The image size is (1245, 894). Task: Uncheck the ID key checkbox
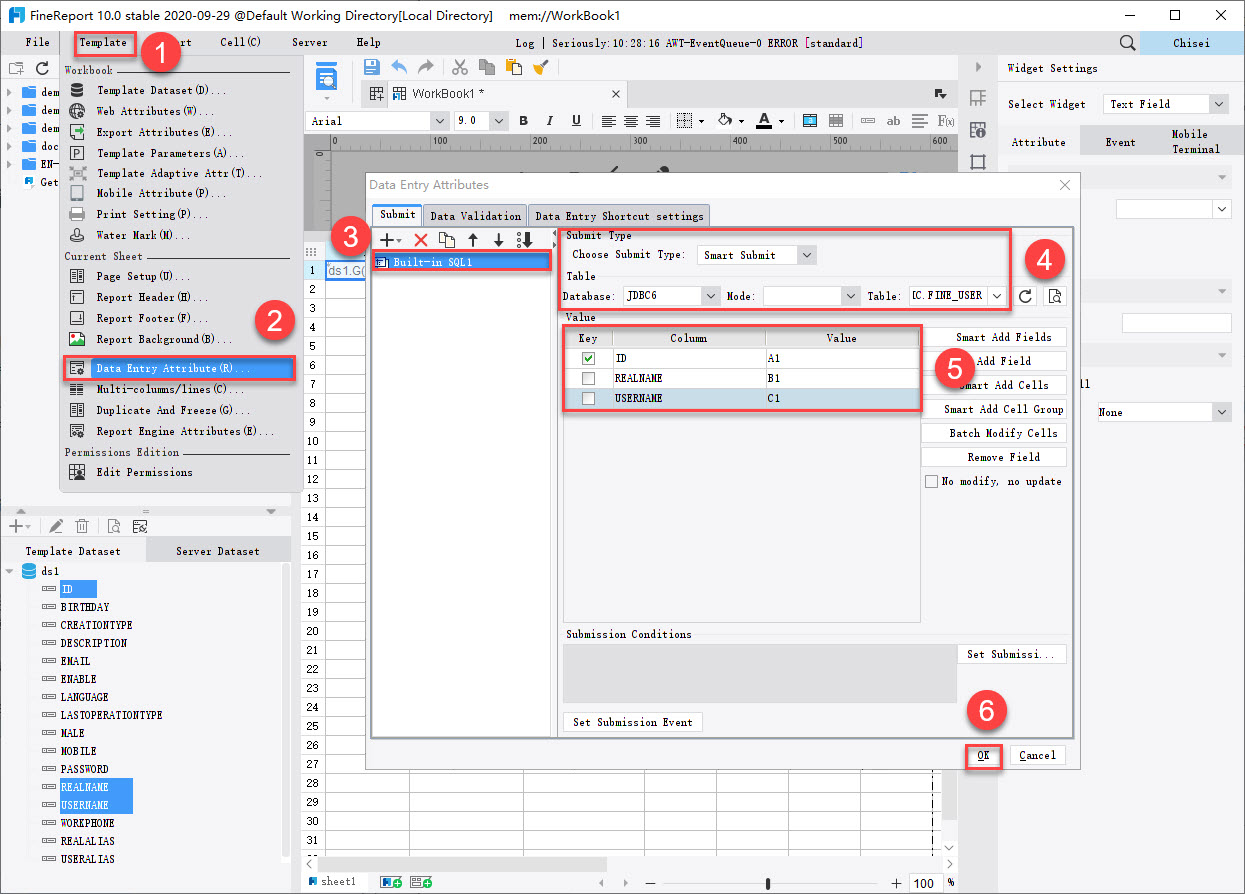coord(588,358)
